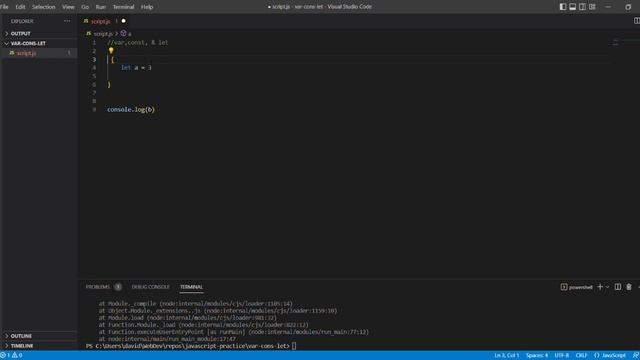Click 'Ln 3, Col 1' in status bar
This screenshot has width=640, height=360.
pyautogui.click(x=507, y=356)
